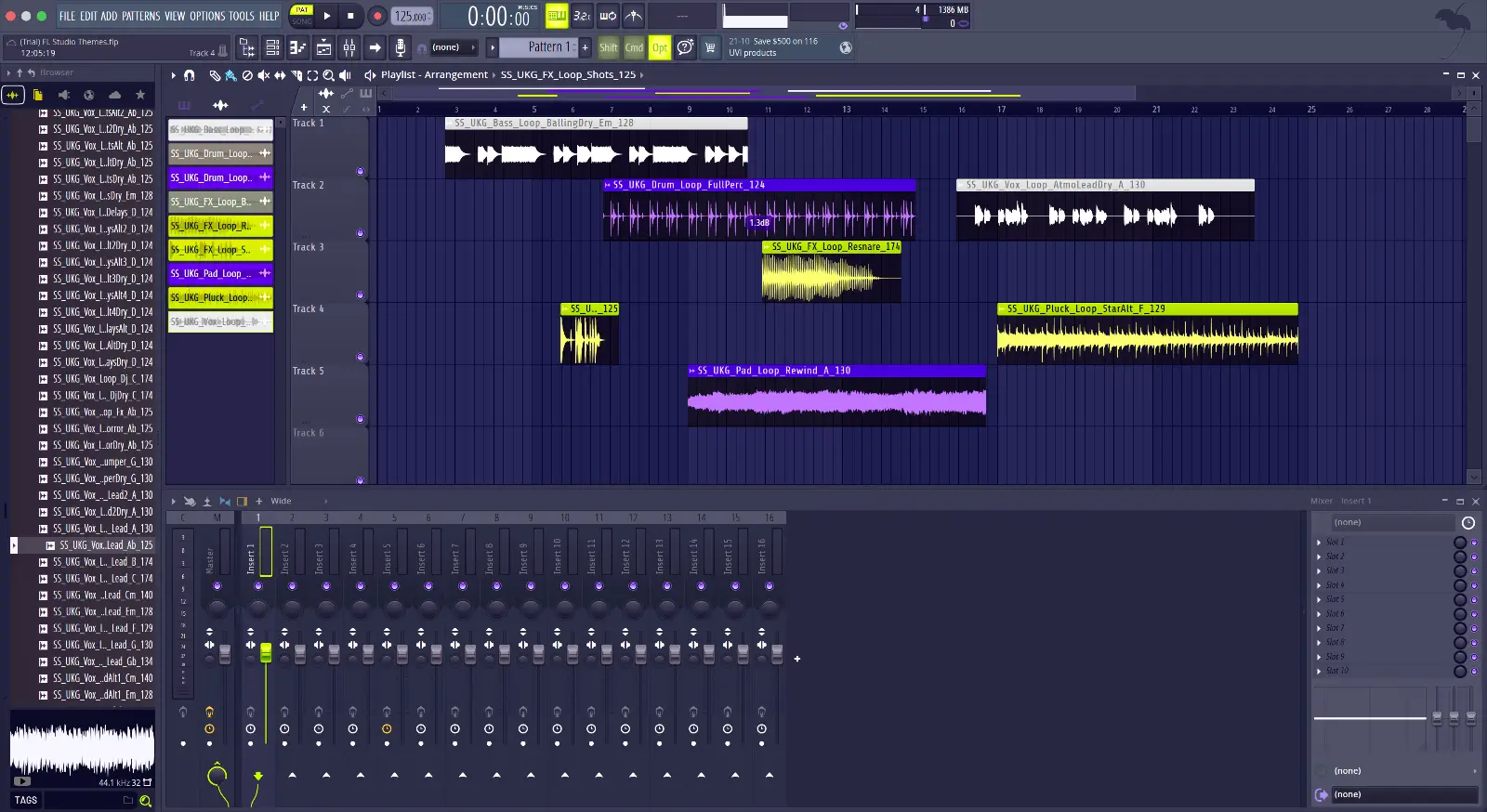The height and width of the screenshot is (812, 1487).
Task: Toggle Track 3 mute light
Action: (361, 295)
